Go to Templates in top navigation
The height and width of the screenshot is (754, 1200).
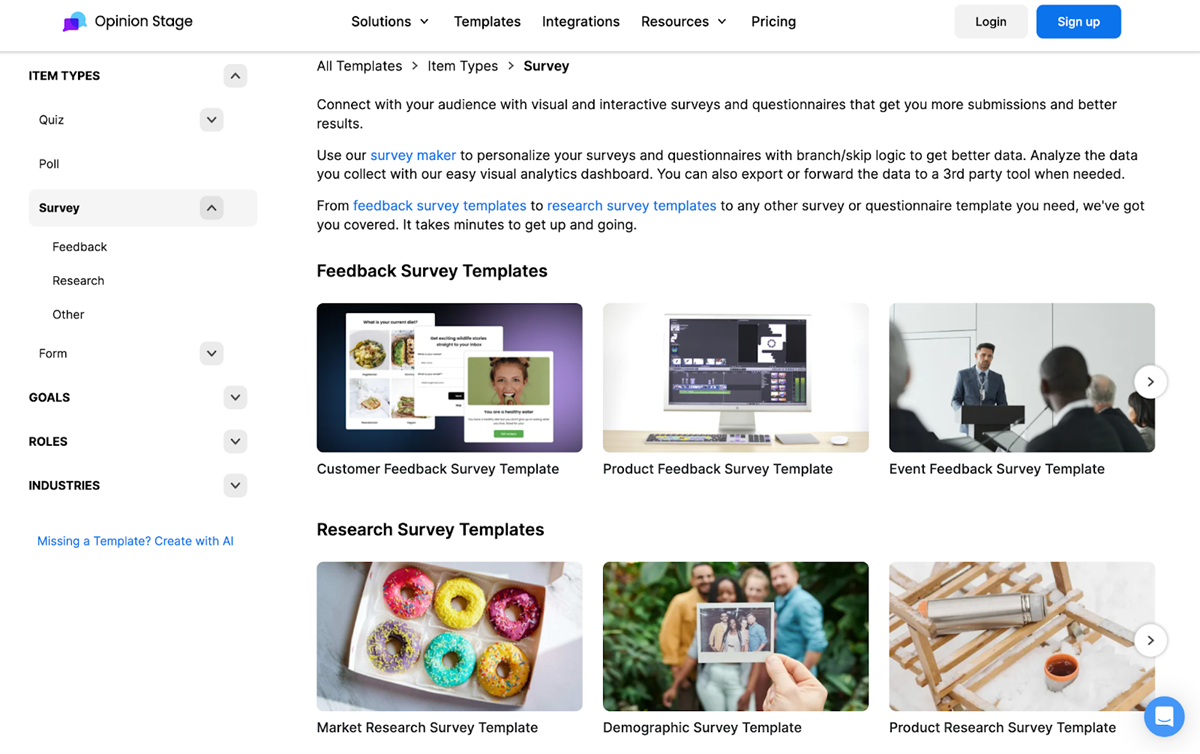pos(487,21)
